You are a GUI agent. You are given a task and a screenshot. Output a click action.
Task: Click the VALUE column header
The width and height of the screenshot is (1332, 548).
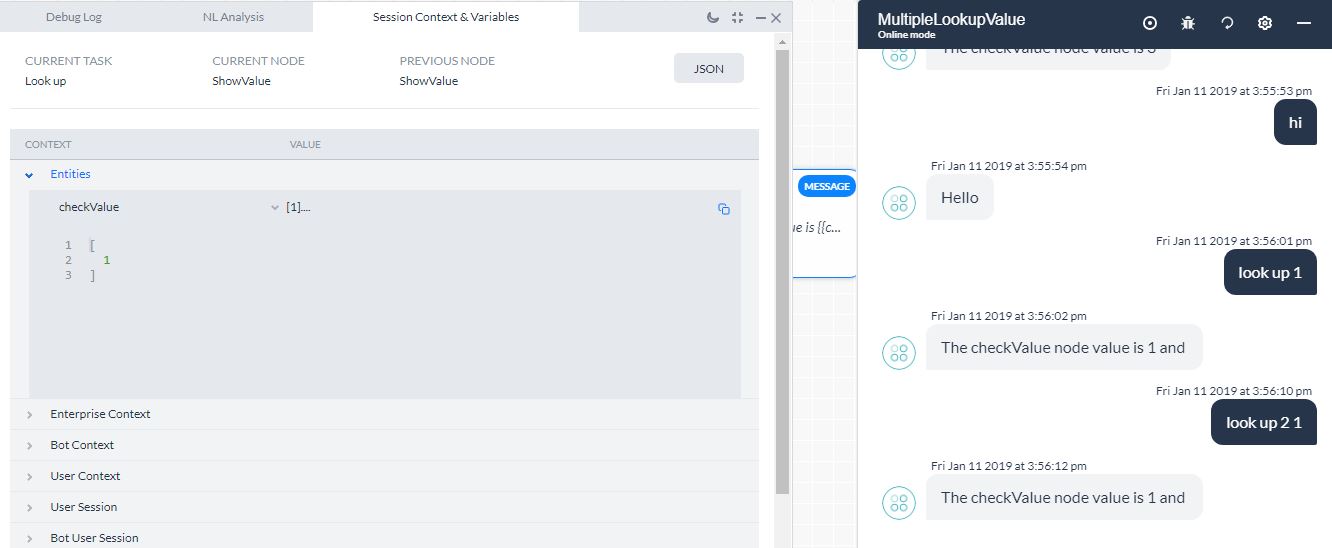[305, 145]
